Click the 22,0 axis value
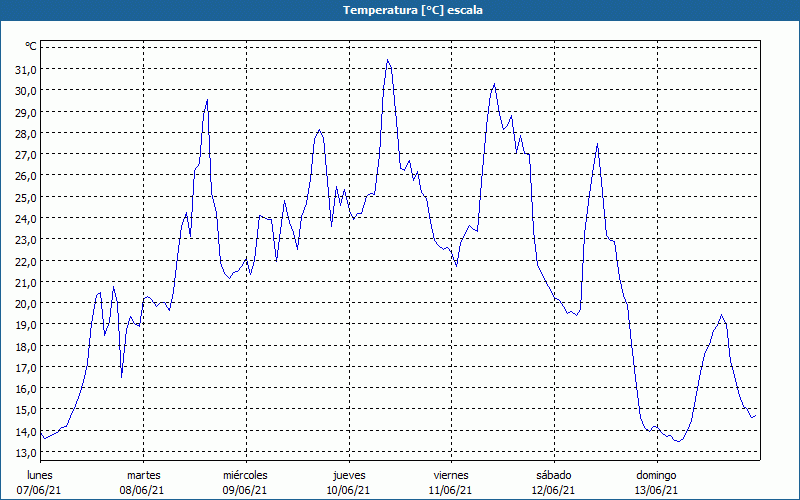 coord(26,261)
